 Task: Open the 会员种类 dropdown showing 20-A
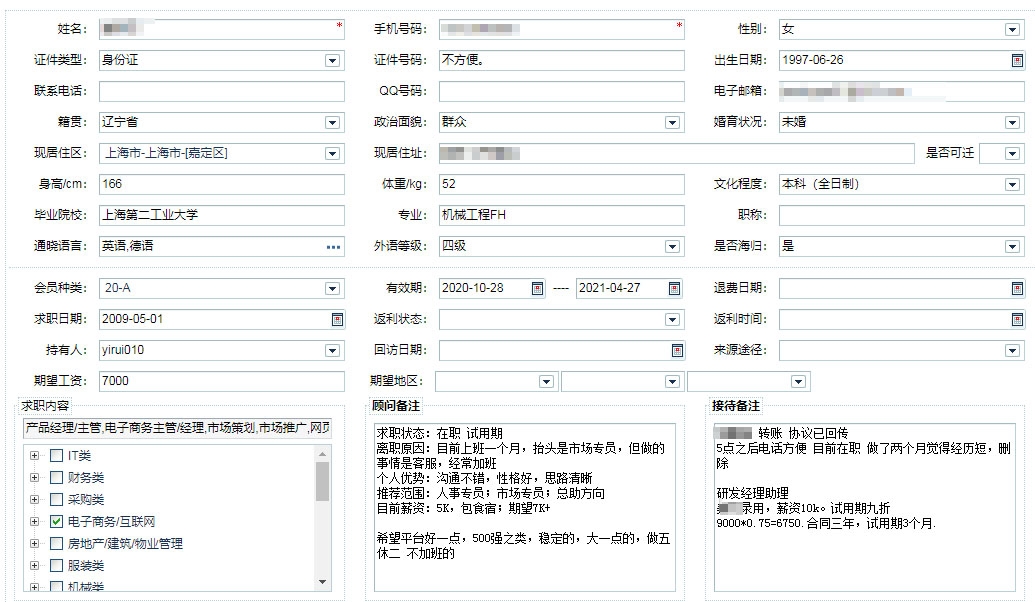click(x=332, y=288)
